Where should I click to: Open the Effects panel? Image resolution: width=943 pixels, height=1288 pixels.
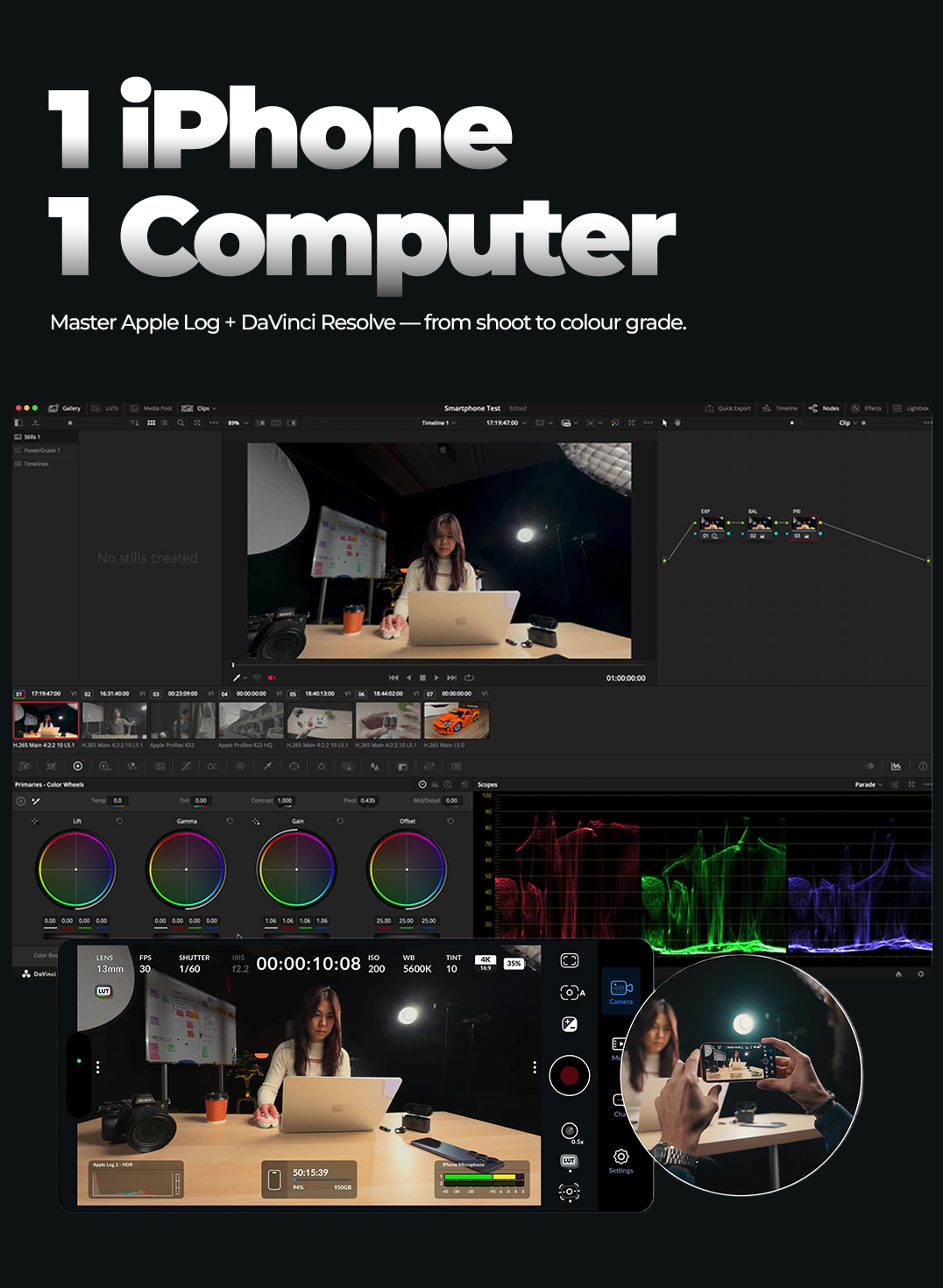click(867, 408)
